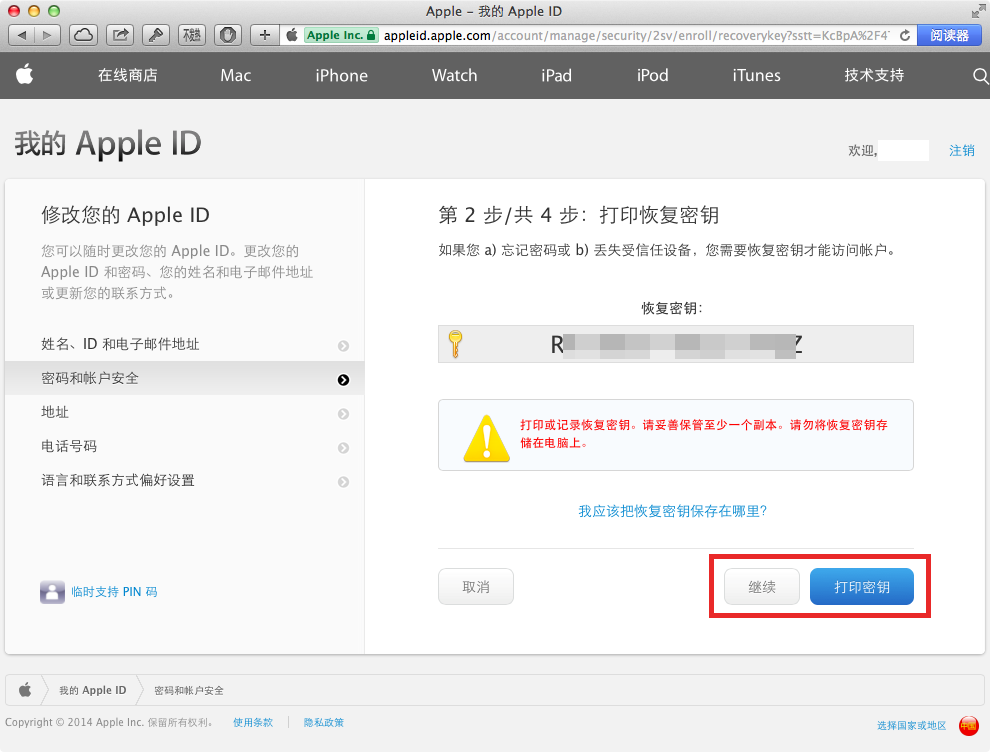Viewport: 990px width, 752px height.
Task: Open iCloud tabs cloud icon
Action: tap(83, 35)
